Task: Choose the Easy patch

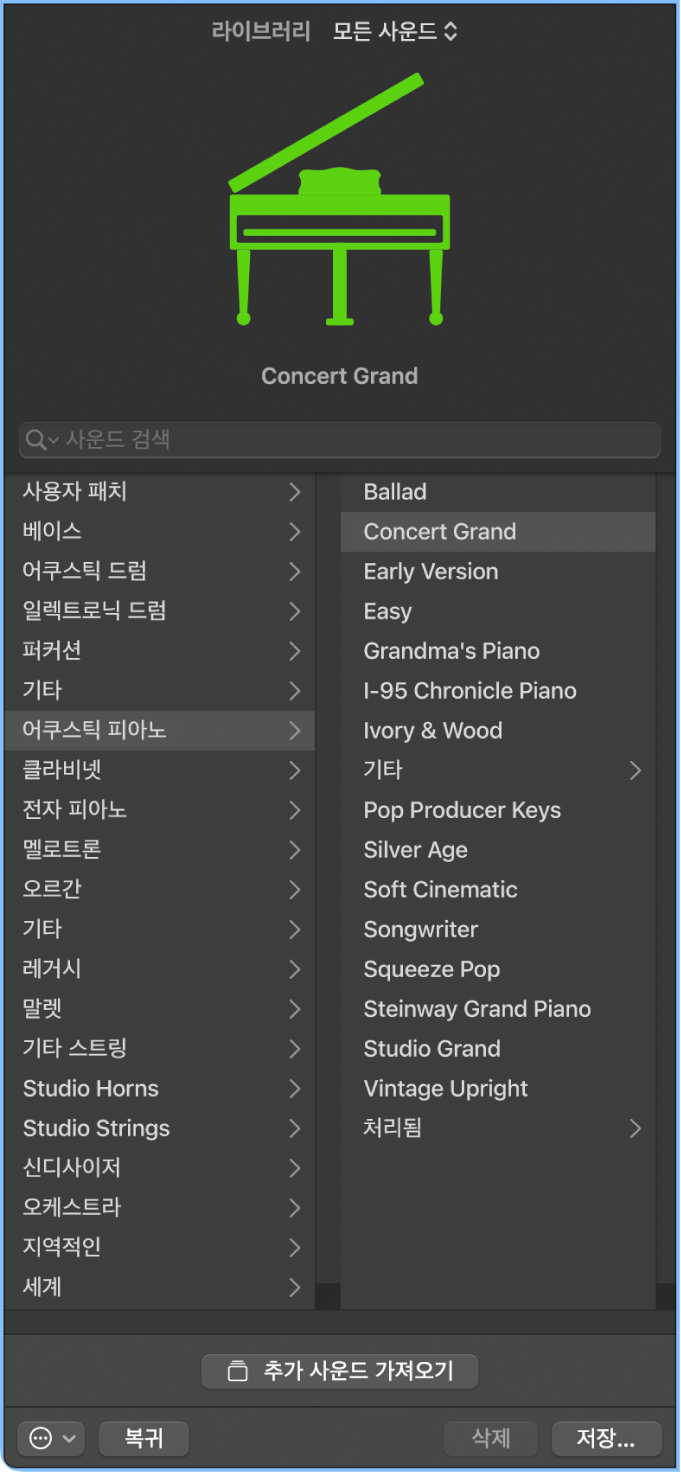Action: 498,611
